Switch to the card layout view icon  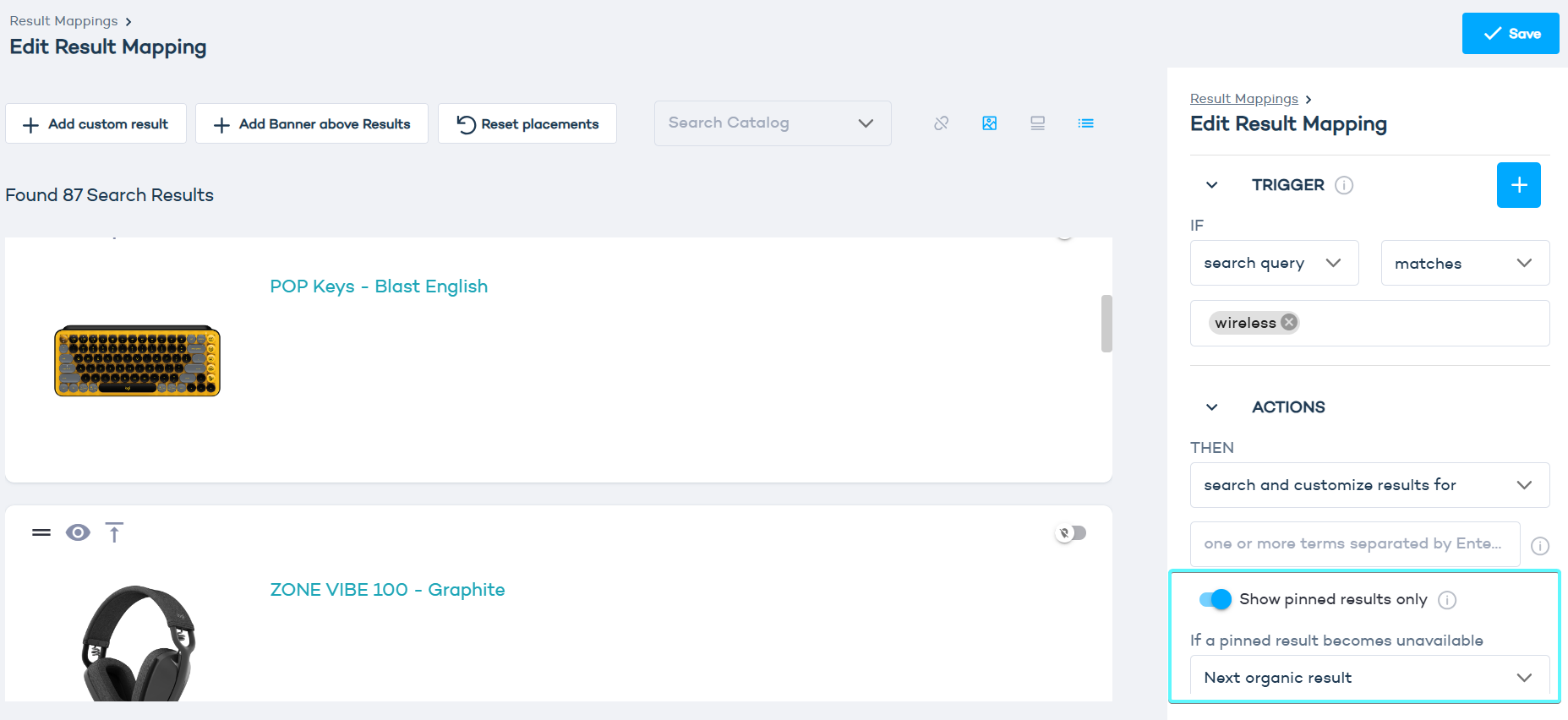coord(1037,123)
